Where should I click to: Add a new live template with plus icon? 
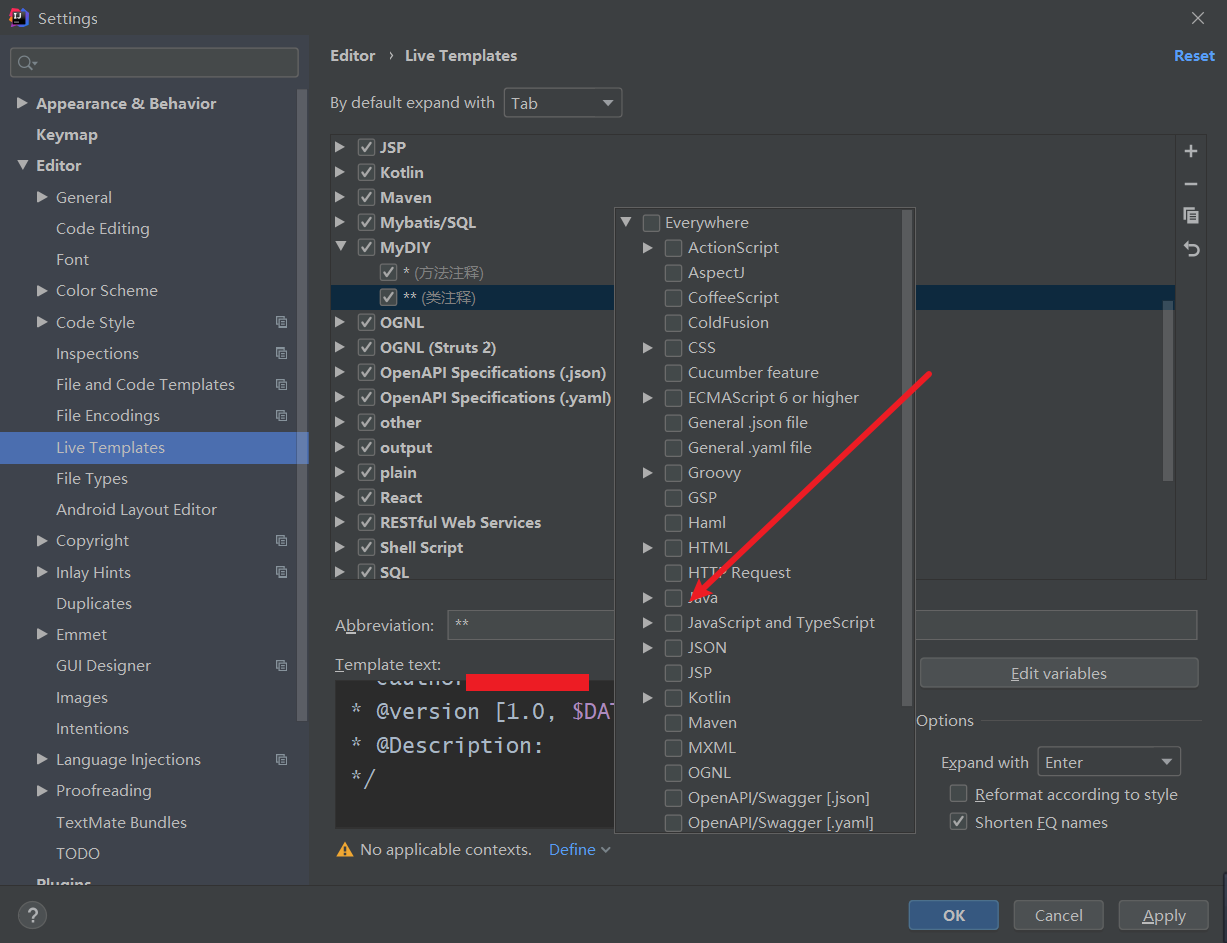(x=1190, y=151)
